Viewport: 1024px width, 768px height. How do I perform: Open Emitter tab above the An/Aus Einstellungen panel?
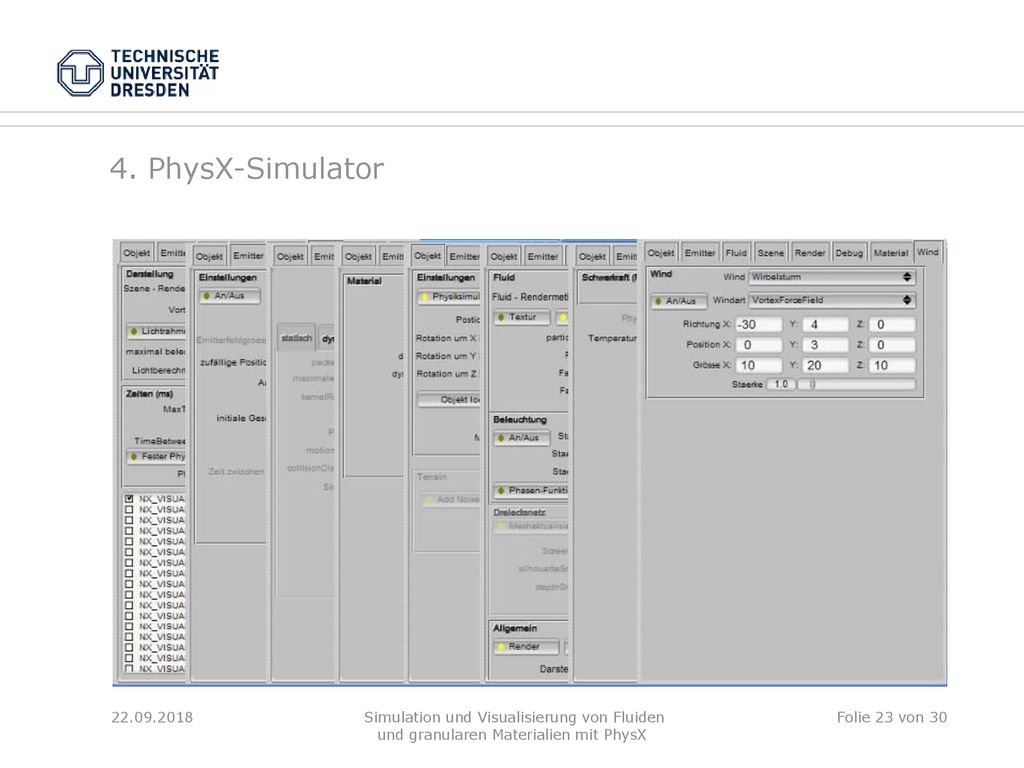(x=248, y=256)
